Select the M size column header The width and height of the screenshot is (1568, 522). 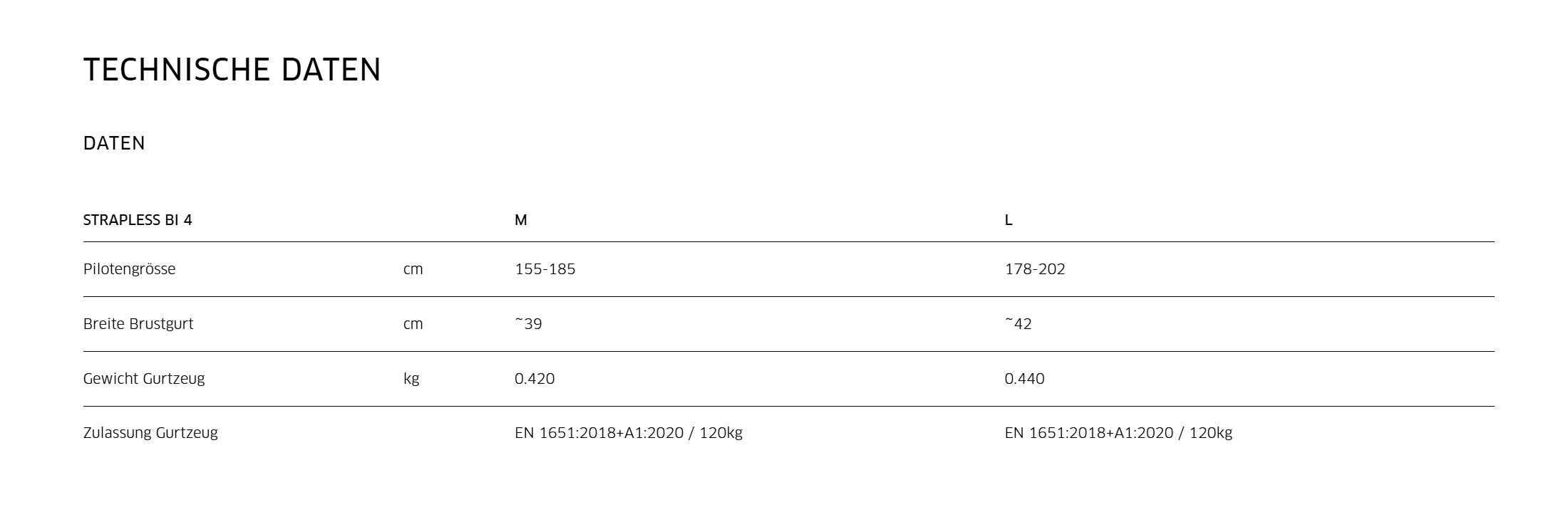point(521,221)
